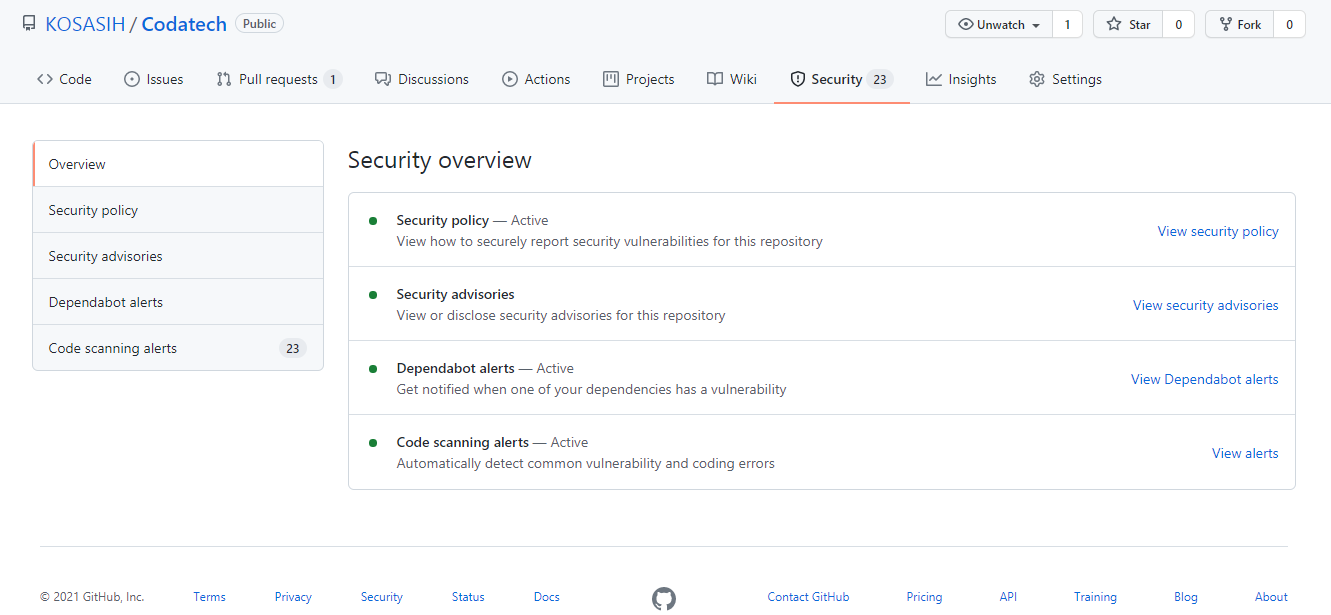Click the View security advisories link
The width and height of the screenshot is (1331, 615).
[1205, 305]
